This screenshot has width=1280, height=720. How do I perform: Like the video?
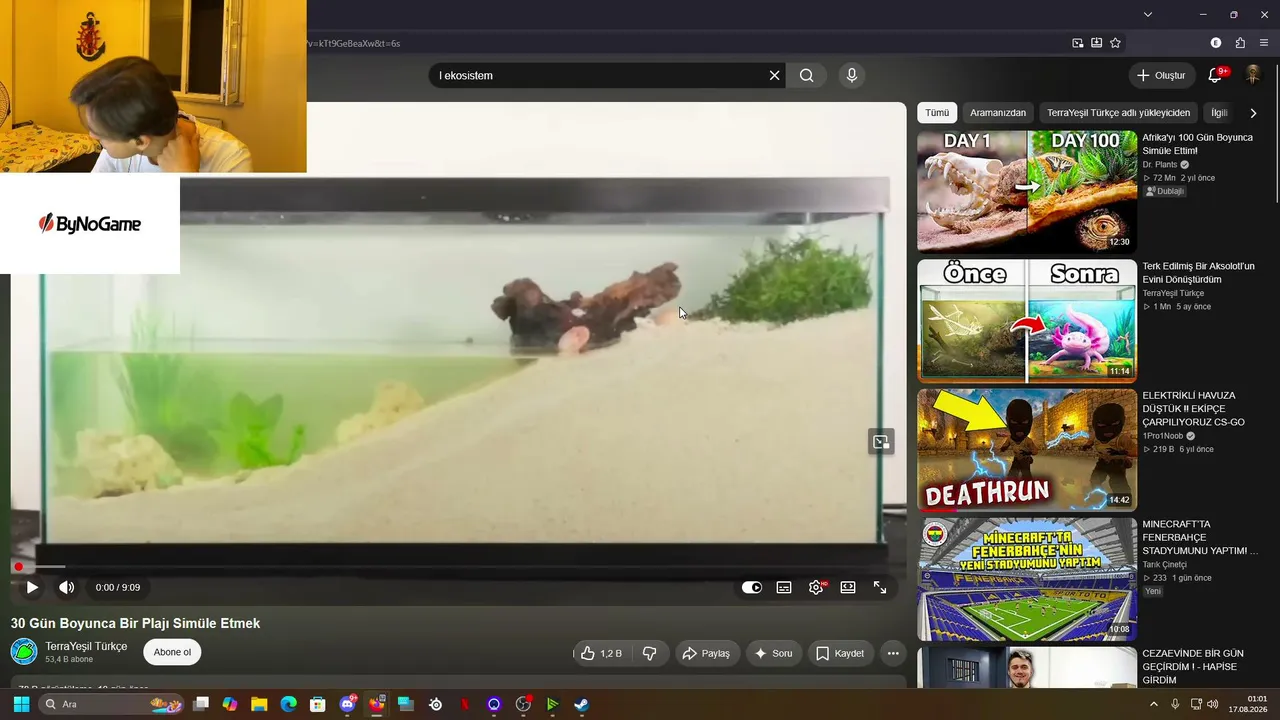coord(602,653)
